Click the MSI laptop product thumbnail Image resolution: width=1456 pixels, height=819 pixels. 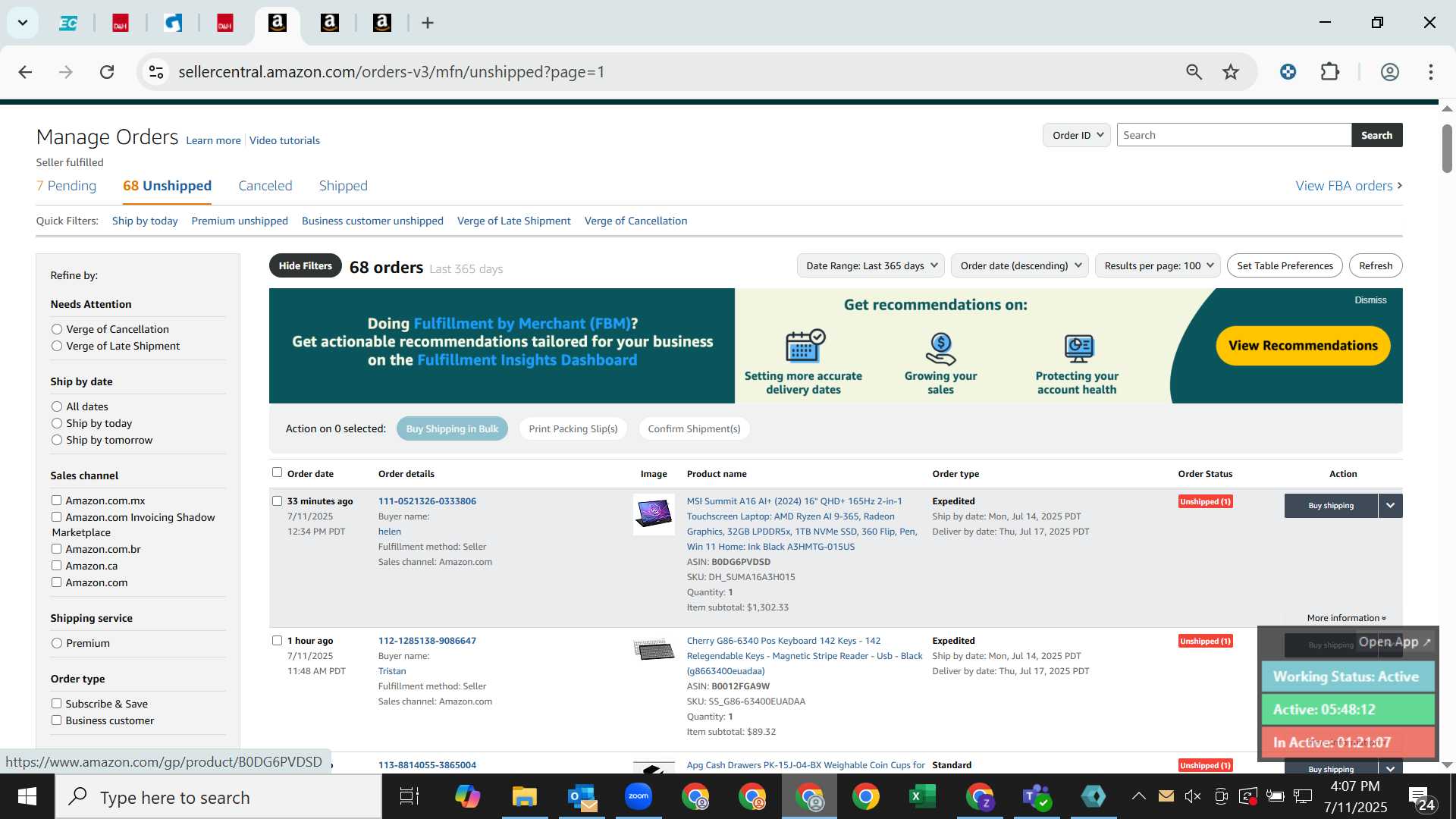coord(654,514)
